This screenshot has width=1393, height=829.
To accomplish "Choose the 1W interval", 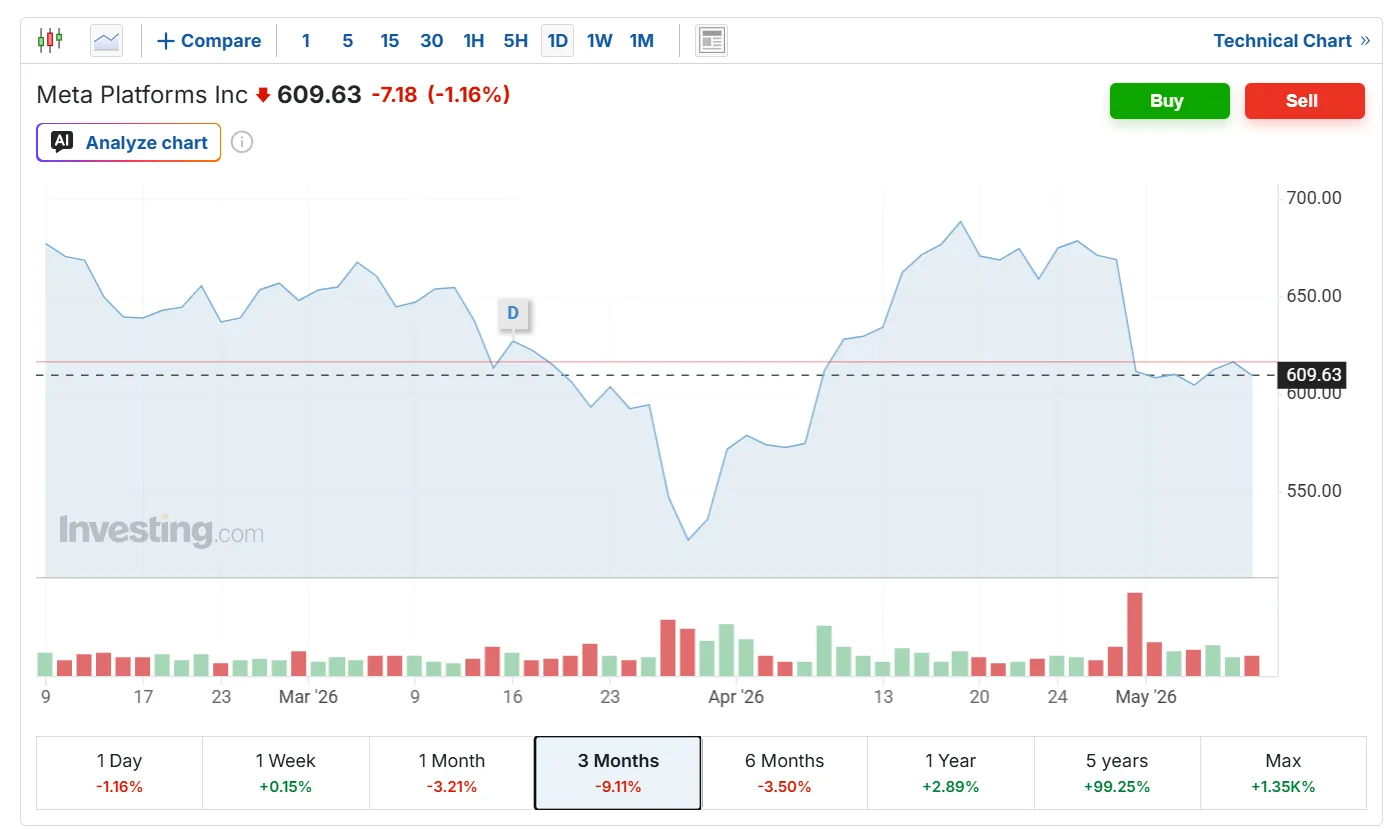I will click(x=600, y=41).
